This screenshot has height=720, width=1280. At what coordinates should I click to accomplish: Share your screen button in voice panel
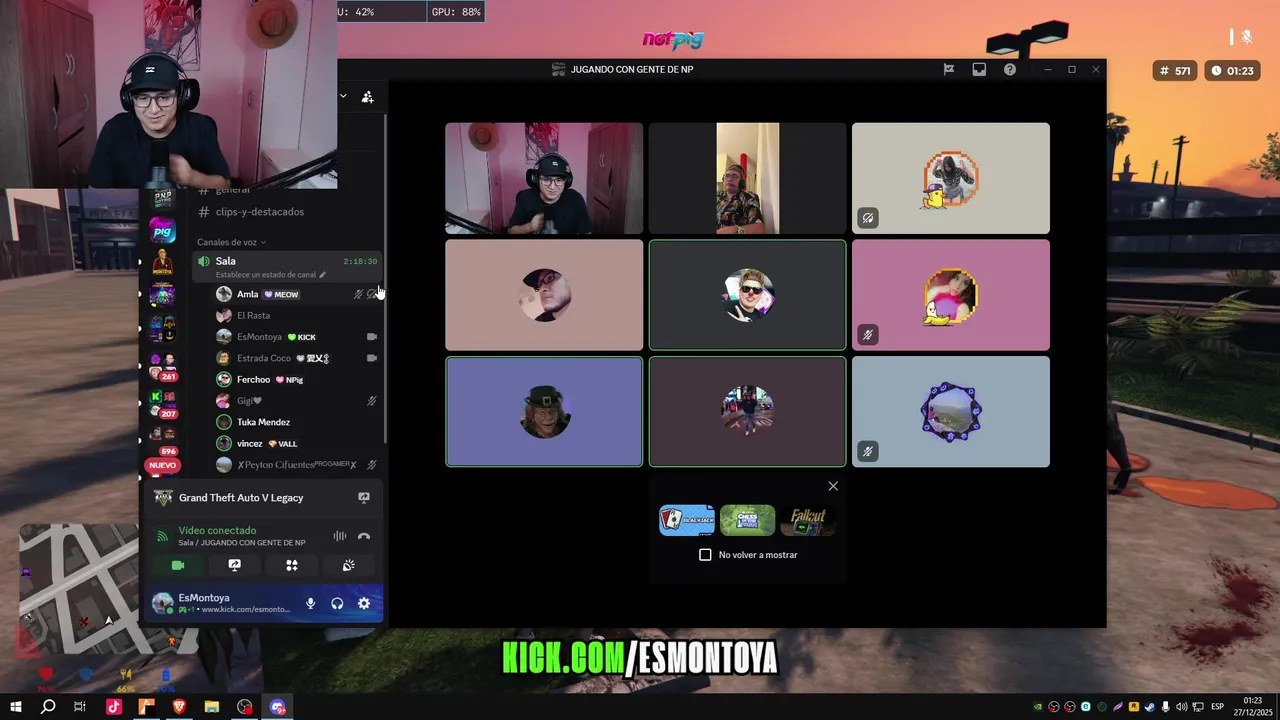pyautogui.click(x=235, y=565)
